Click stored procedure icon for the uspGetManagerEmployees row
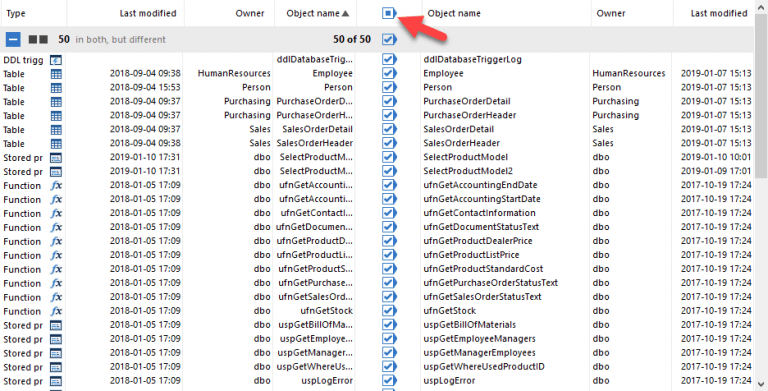The width and height of the screenshot is (768, 391). [56, 353]
